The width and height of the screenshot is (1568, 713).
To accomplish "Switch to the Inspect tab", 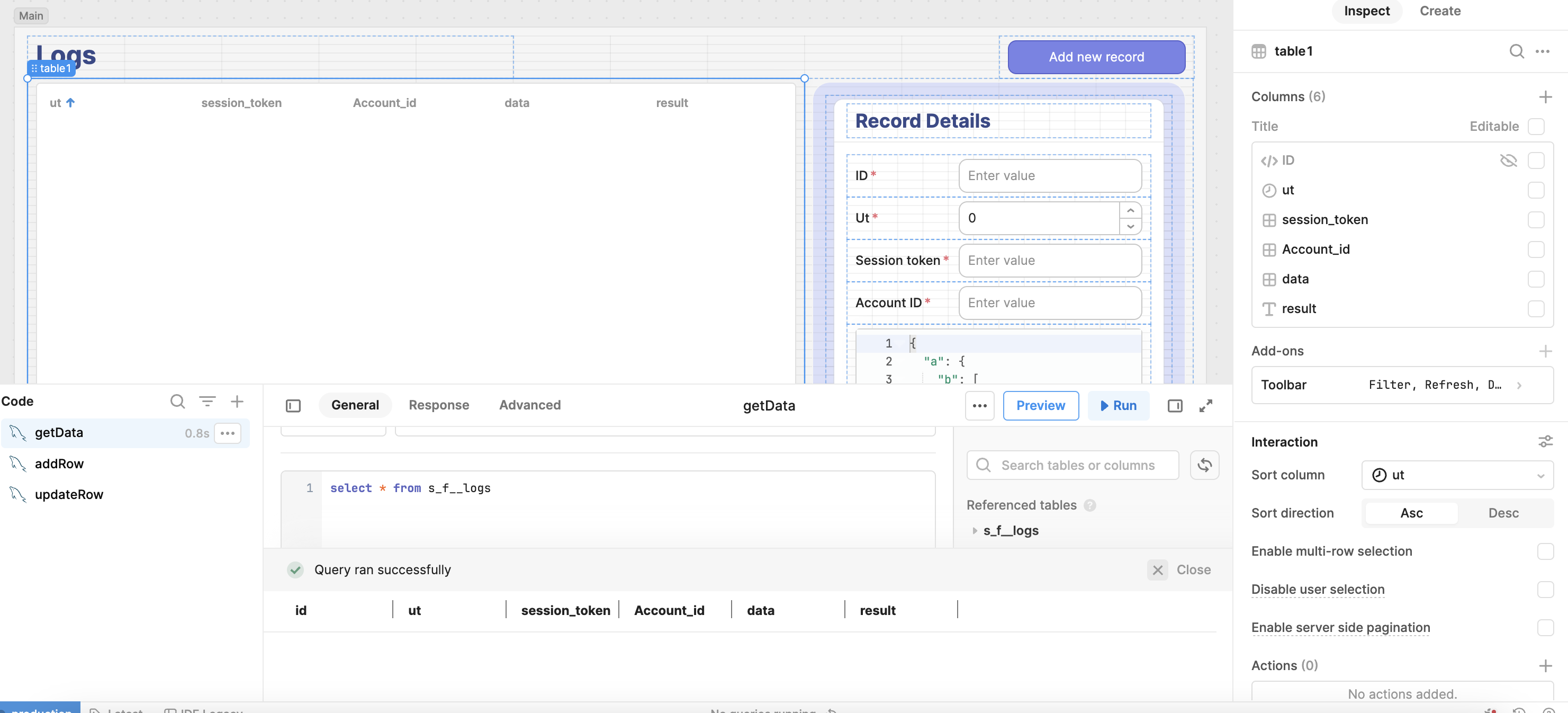I will (x=1366, y=11).
